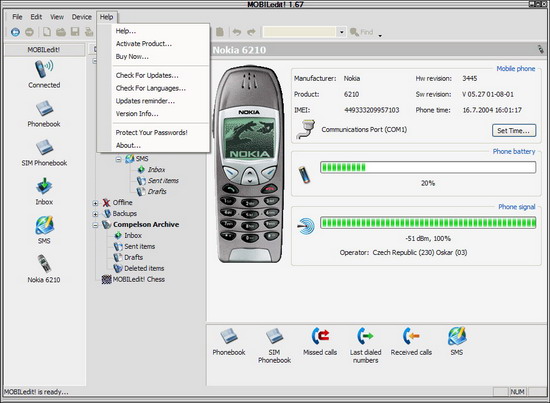
Task: Open toolbar options arrow next to Find
Action: point(380,35)
